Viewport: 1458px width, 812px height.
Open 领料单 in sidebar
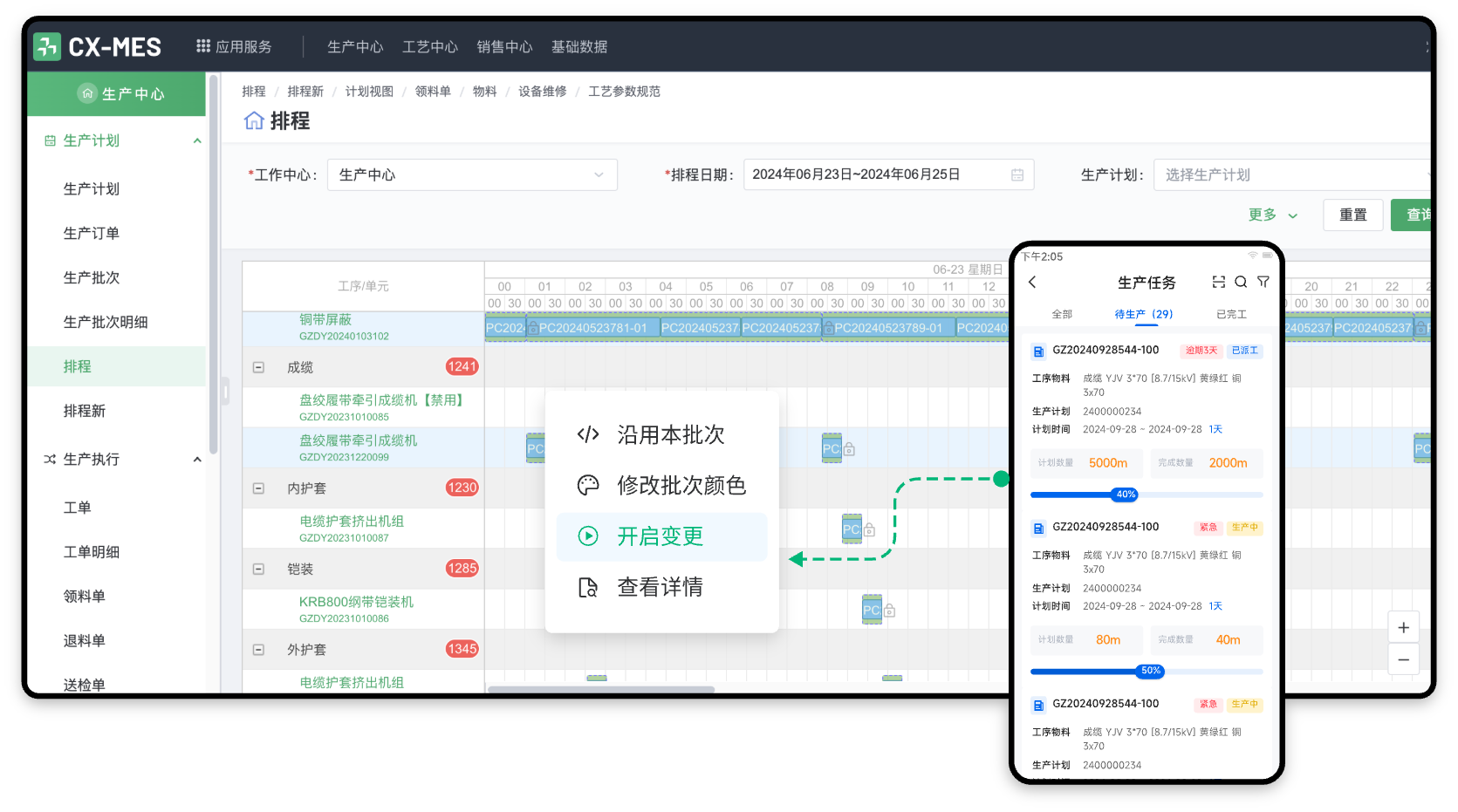click(x=84, y=597)
